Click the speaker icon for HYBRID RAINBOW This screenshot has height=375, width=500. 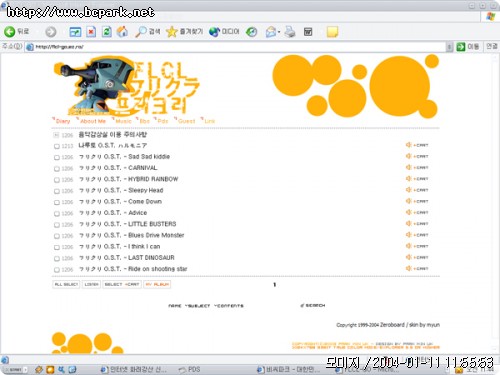(408, 178)
